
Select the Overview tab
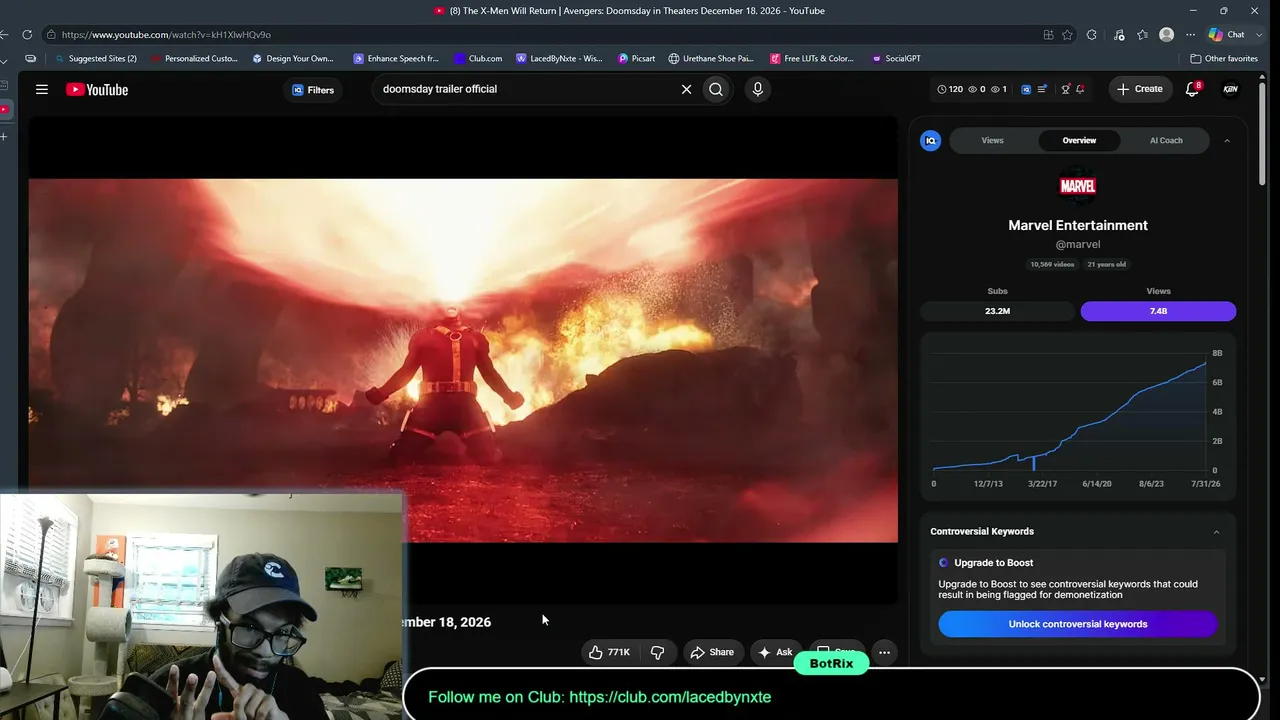click(1079, 141)
